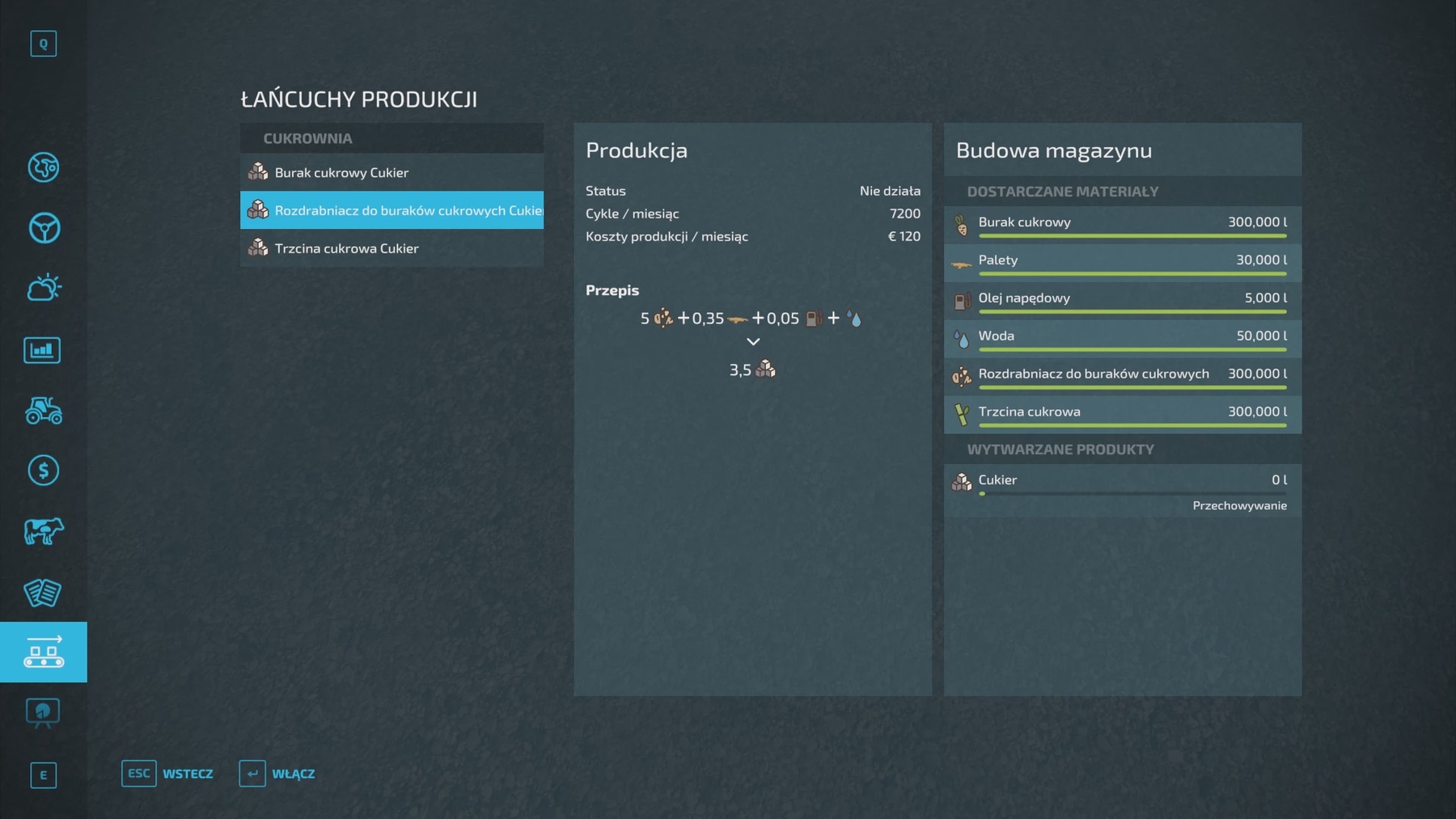Open the statistics chart icon
Screen dimensions: 1456x819
pos(42,350)
